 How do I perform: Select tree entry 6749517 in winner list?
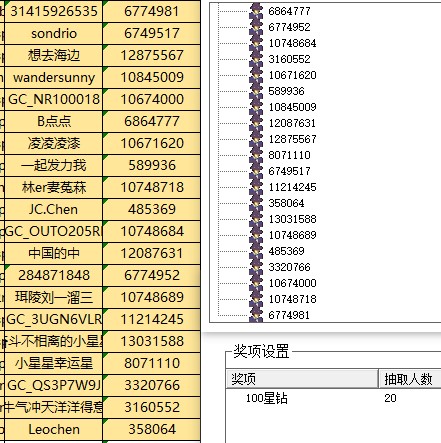point(289,171)
